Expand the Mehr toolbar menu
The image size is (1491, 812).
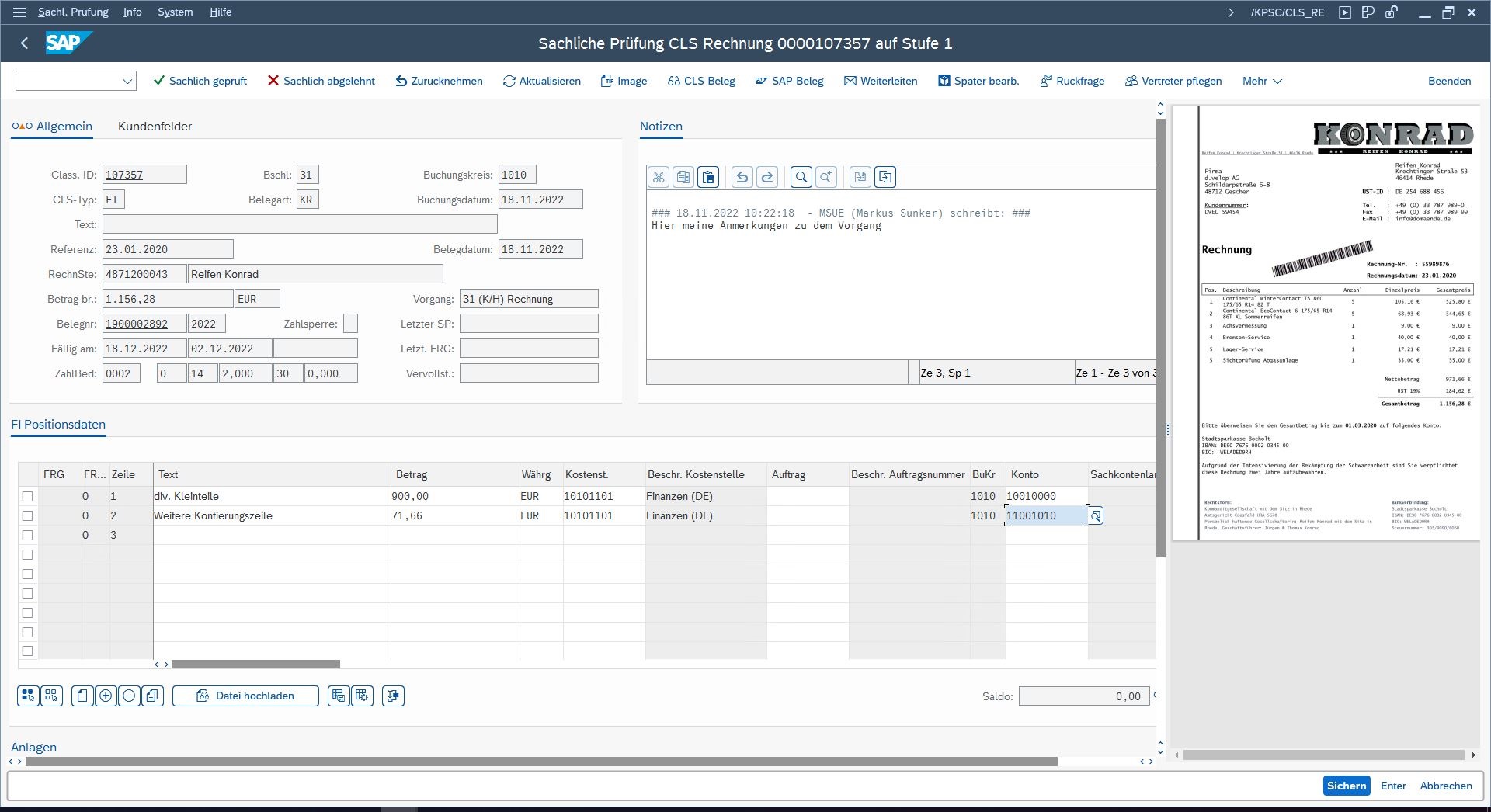click(1262, 81)
